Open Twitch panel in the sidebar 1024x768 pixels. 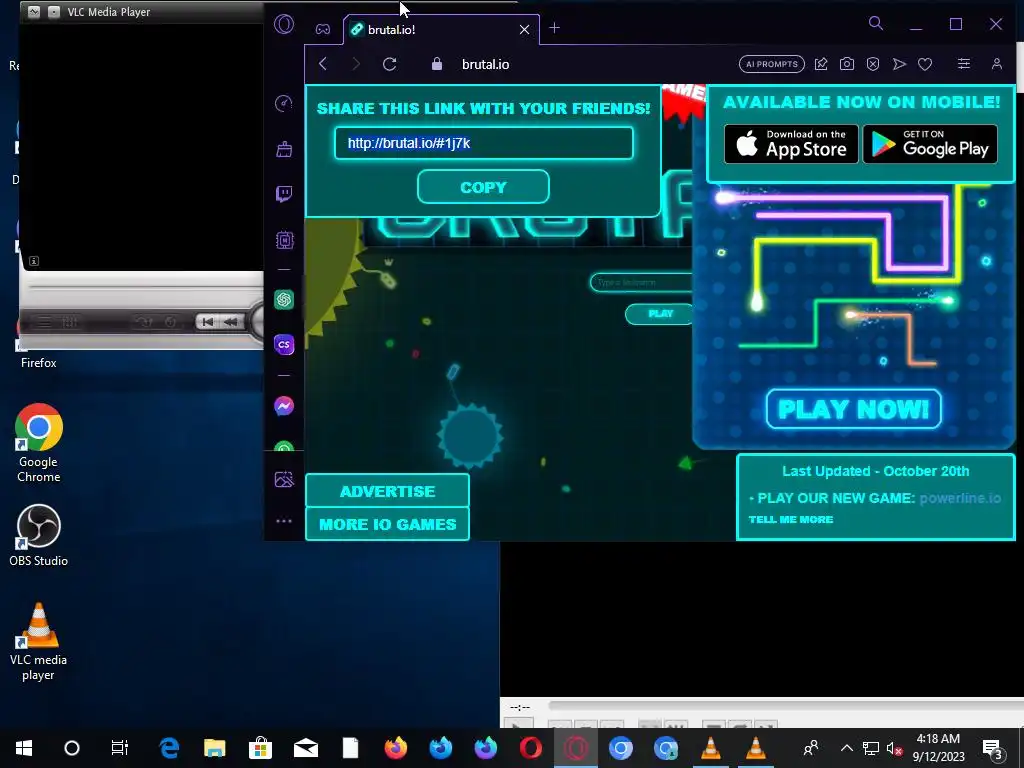284,194
